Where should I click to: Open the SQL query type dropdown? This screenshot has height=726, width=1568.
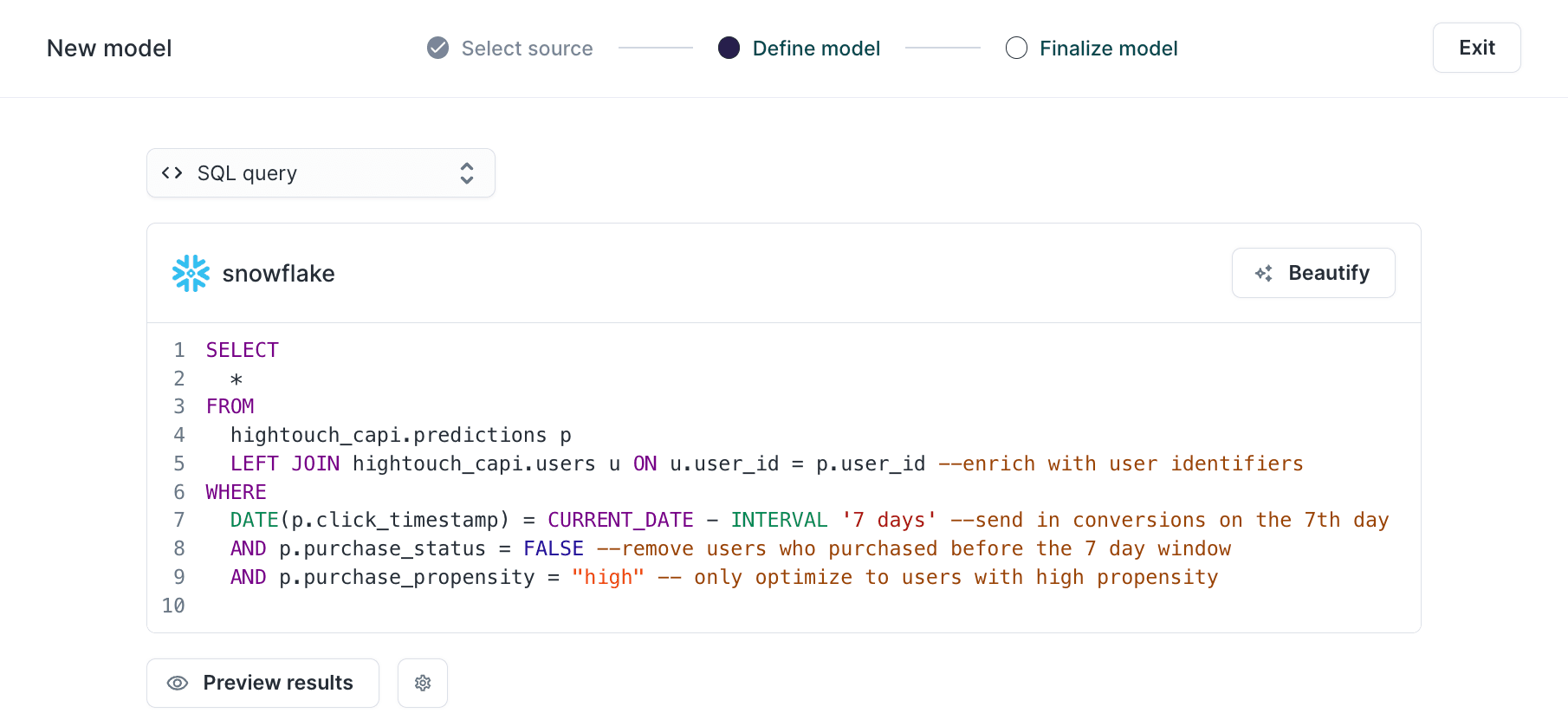[321, 173]
